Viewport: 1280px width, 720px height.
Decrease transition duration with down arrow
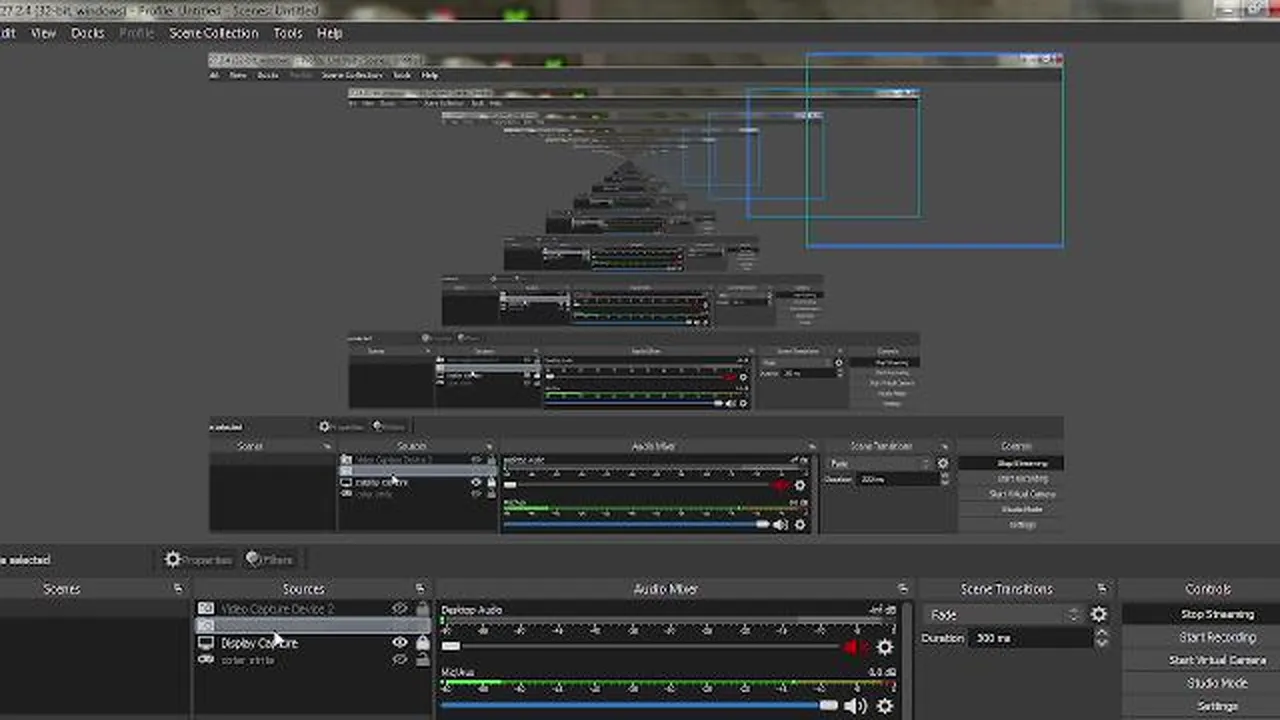[x=1101, y=643]
